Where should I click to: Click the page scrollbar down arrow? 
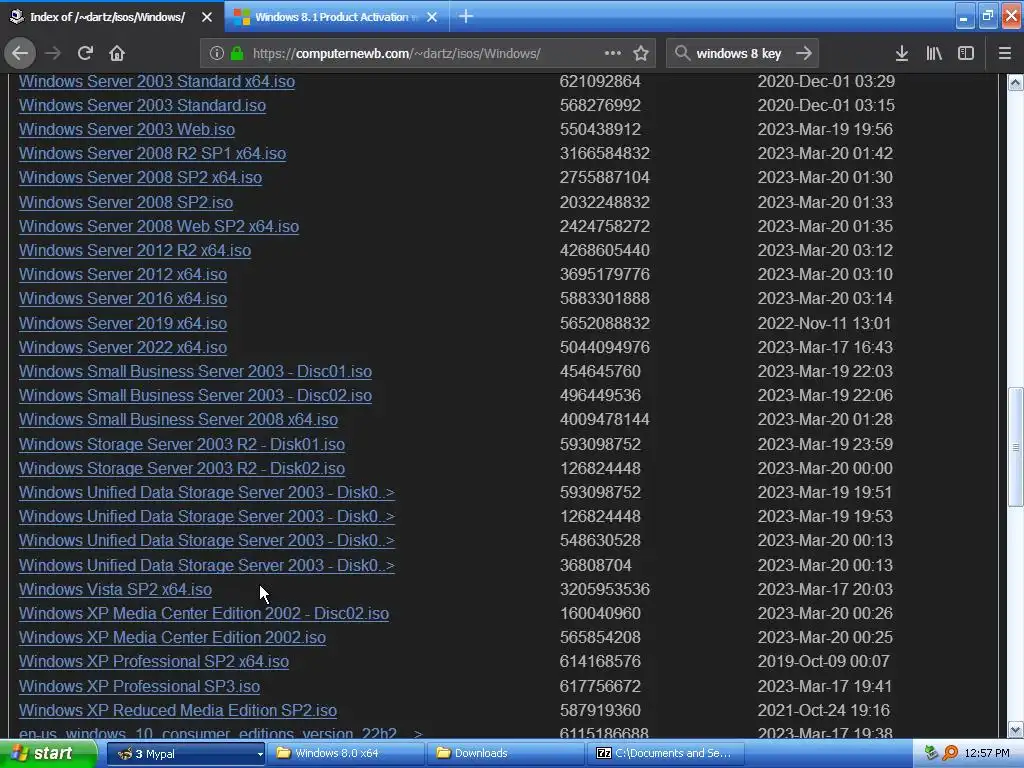(x=1016, y=729)
